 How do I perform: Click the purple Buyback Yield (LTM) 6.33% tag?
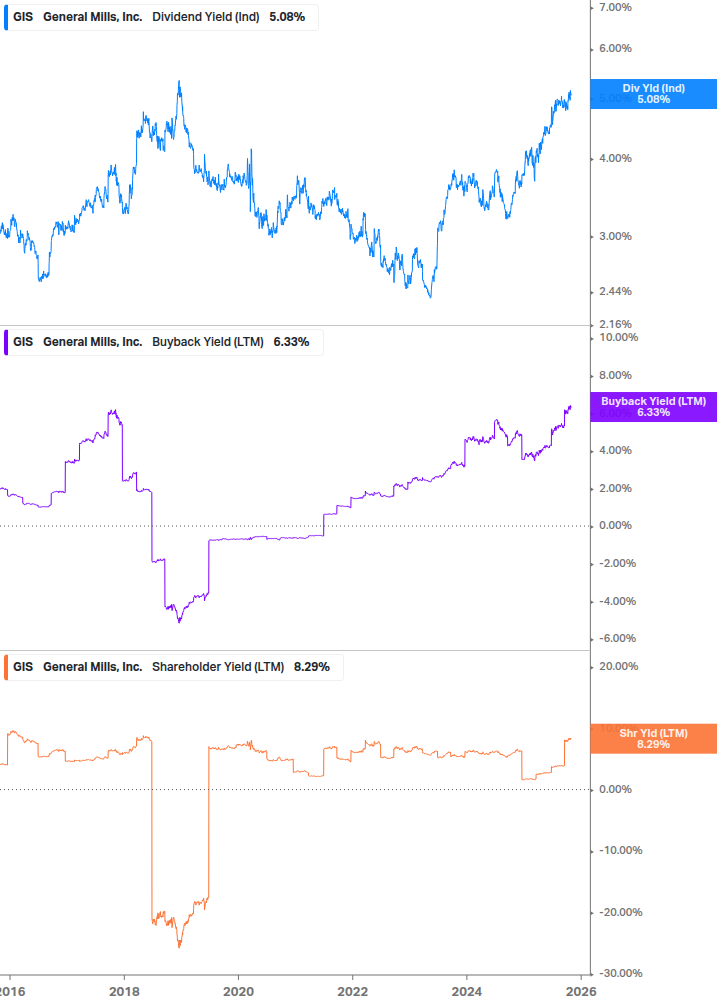pyautogui.click(x=654, y=407)
